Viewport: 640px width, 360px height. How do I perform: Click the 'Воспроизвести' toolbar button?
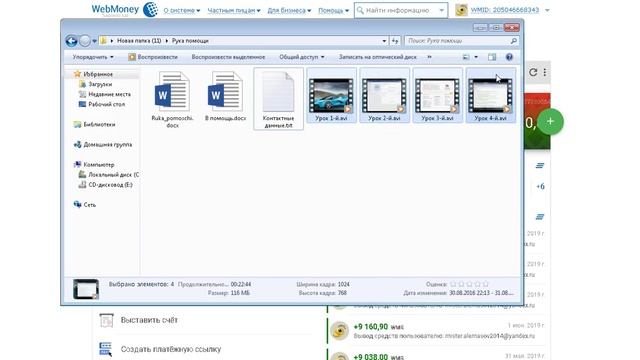(153, 57)
